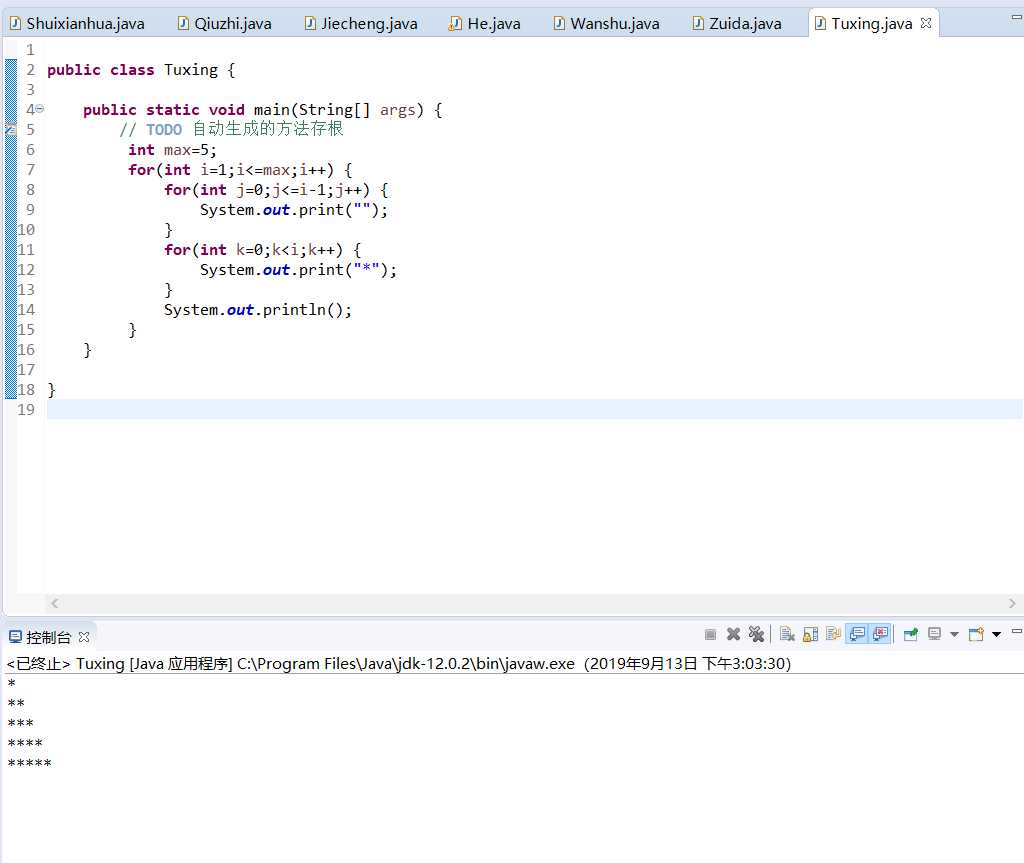The height and width of the screenshot is (863, 1024).
Task: Open the Display Selected Console dropdown
Action: tap(954, 634)
